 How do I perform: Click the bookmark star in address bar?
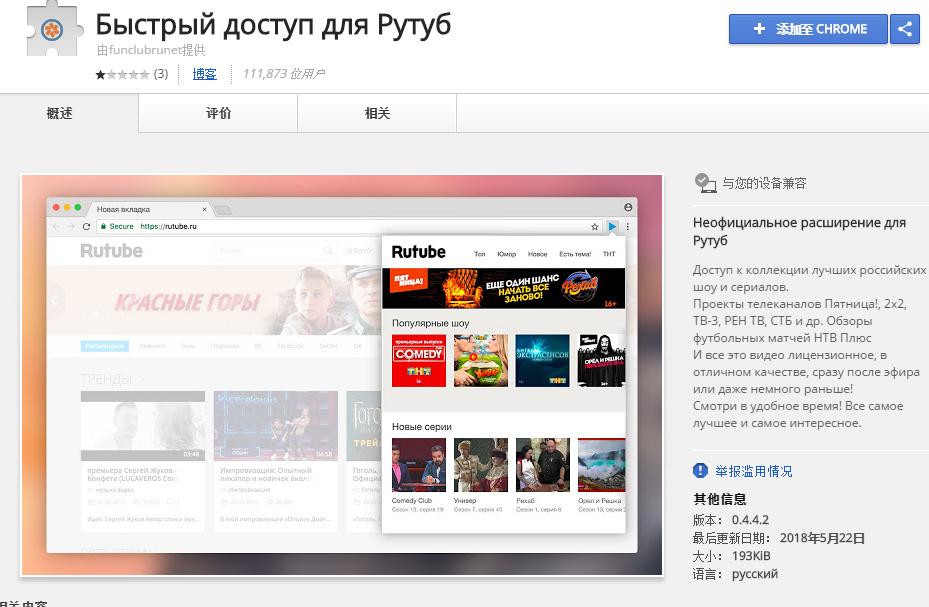click(x=595, y=227)
